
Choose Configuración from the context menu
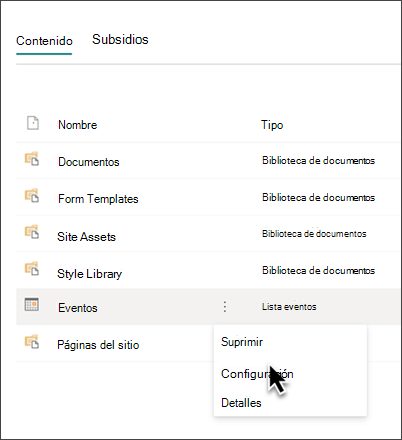[257, 374]
